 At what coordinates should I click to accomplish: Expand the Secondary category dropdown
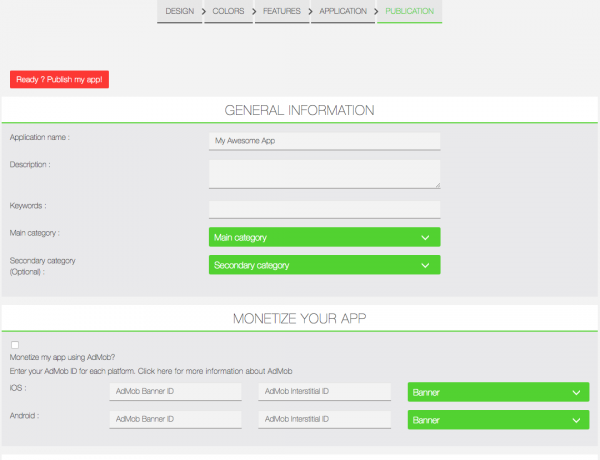(x=324, y=265)
